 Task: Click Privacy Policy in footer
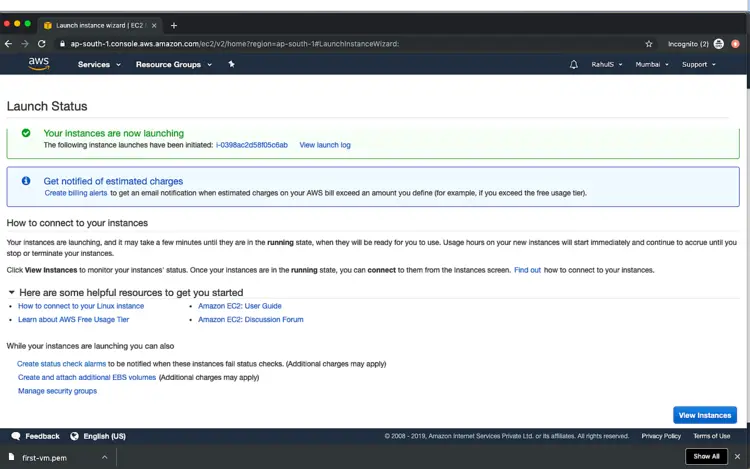pyautogui.click(x=661, y=436)
